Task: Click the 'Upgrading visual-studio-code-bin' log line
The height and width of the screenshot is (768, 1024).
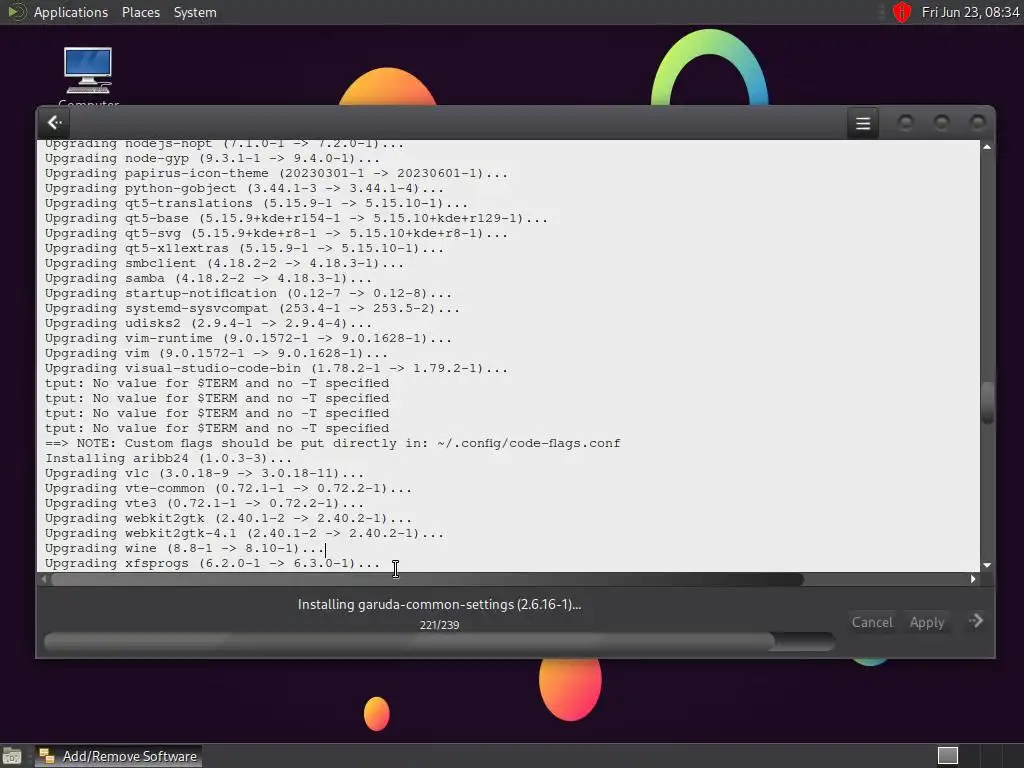Action: click(276, 368)
